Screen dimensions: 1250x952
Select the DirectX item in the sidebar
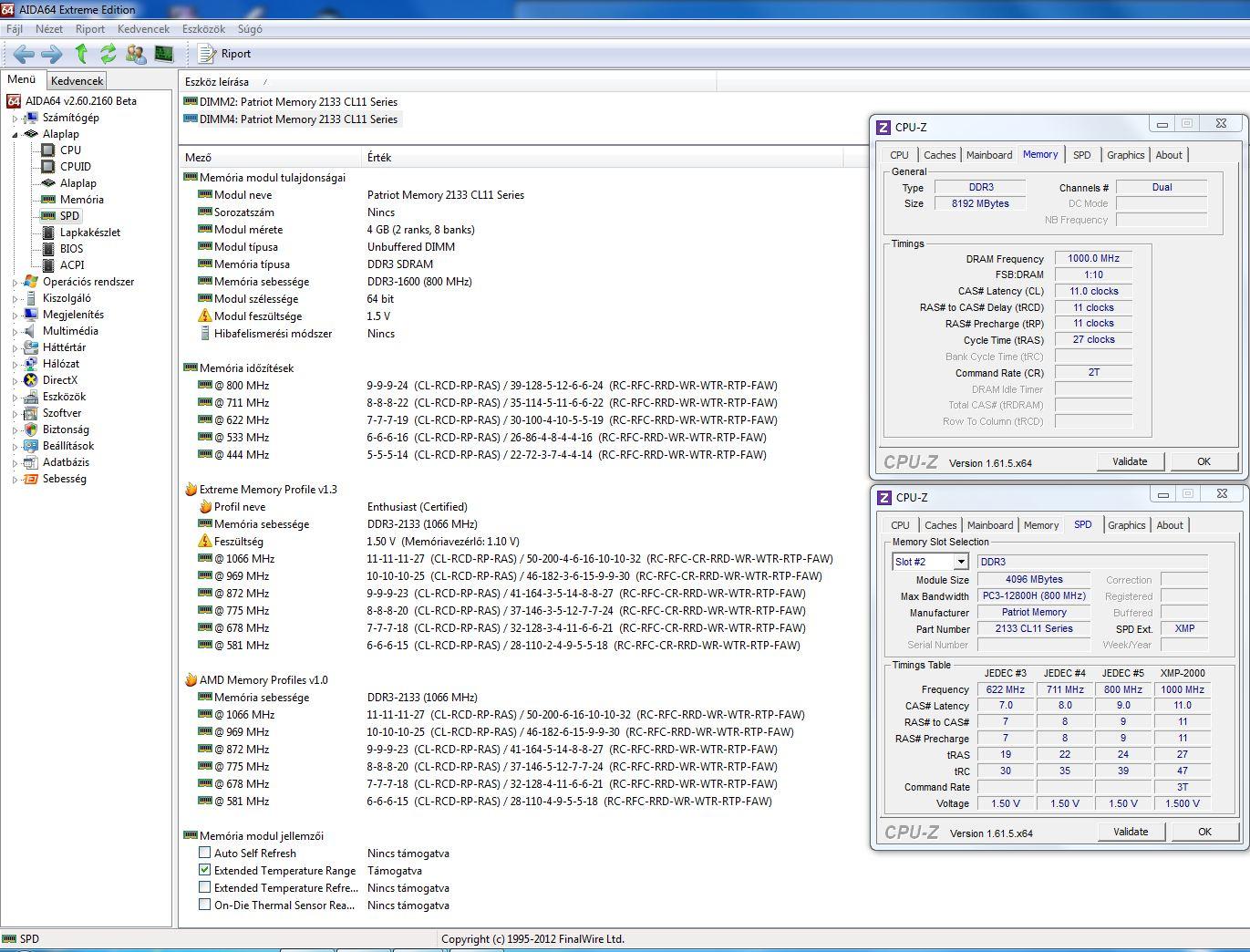coord(59,380)
